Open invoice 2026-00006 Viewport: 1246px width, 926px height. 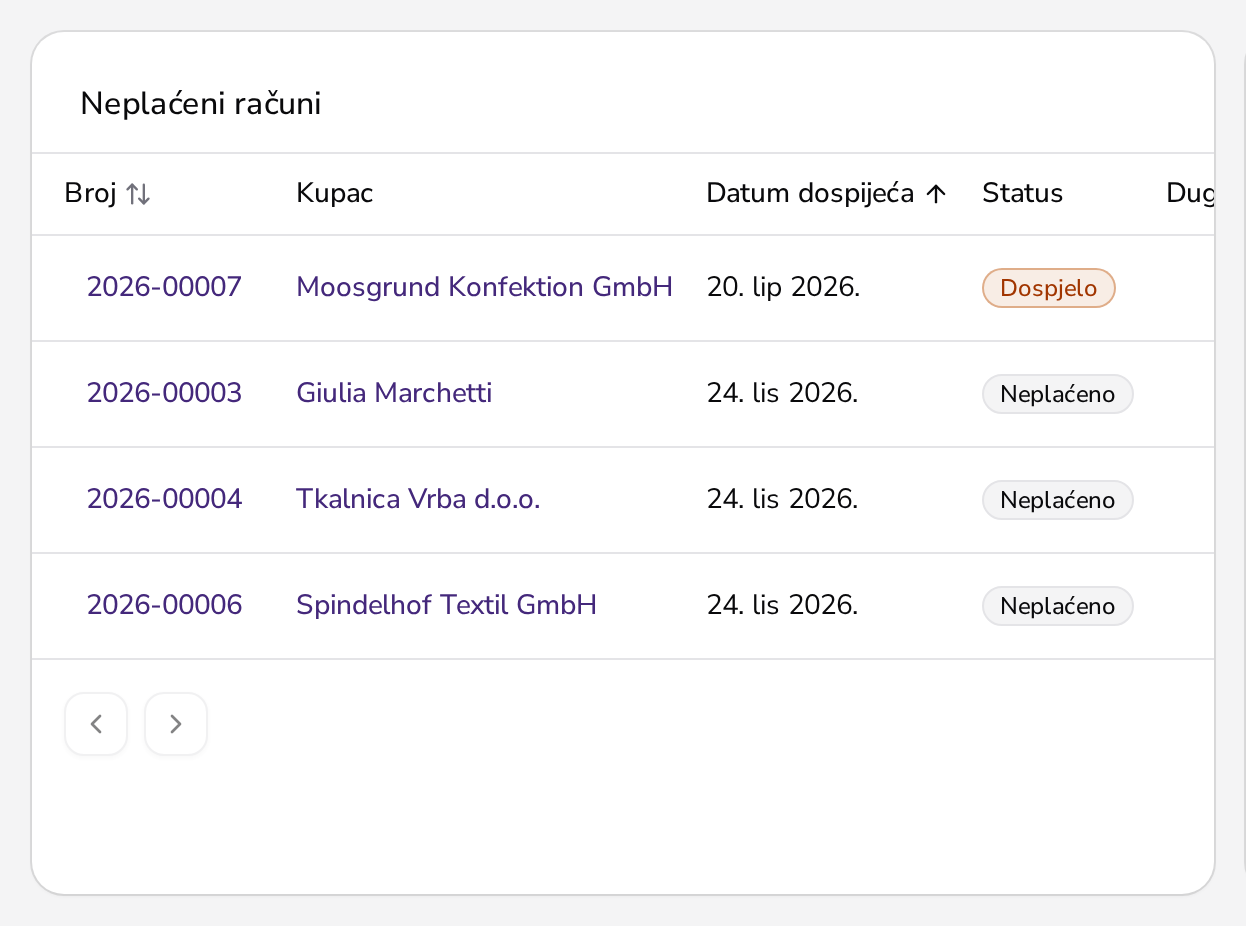164,606
